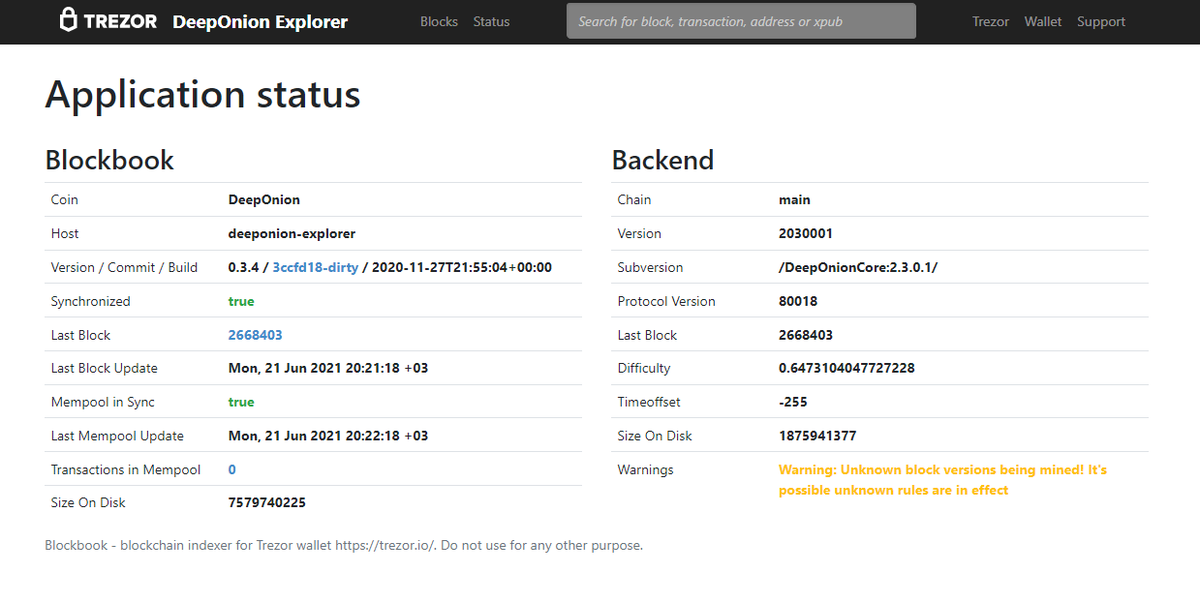This screenshot has width=1200, height=603.
Task: Focus the block, transaction, address search field
Action: (741, 21)
